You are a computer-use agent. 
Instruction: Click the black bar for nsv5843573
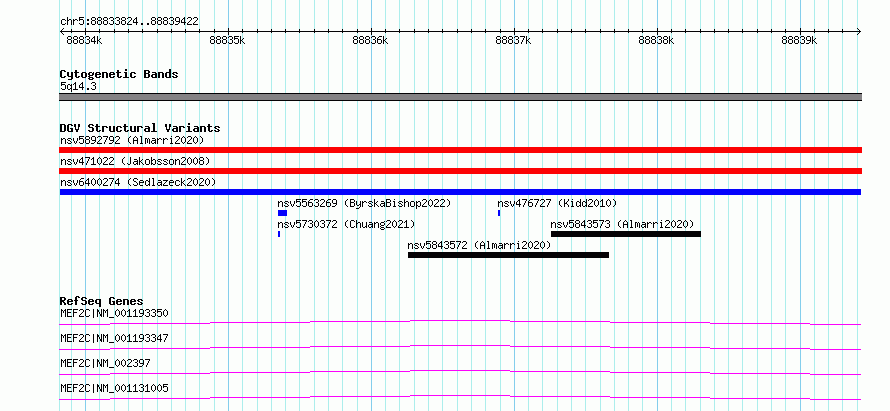pyautogui.click(x=626, y=234)
